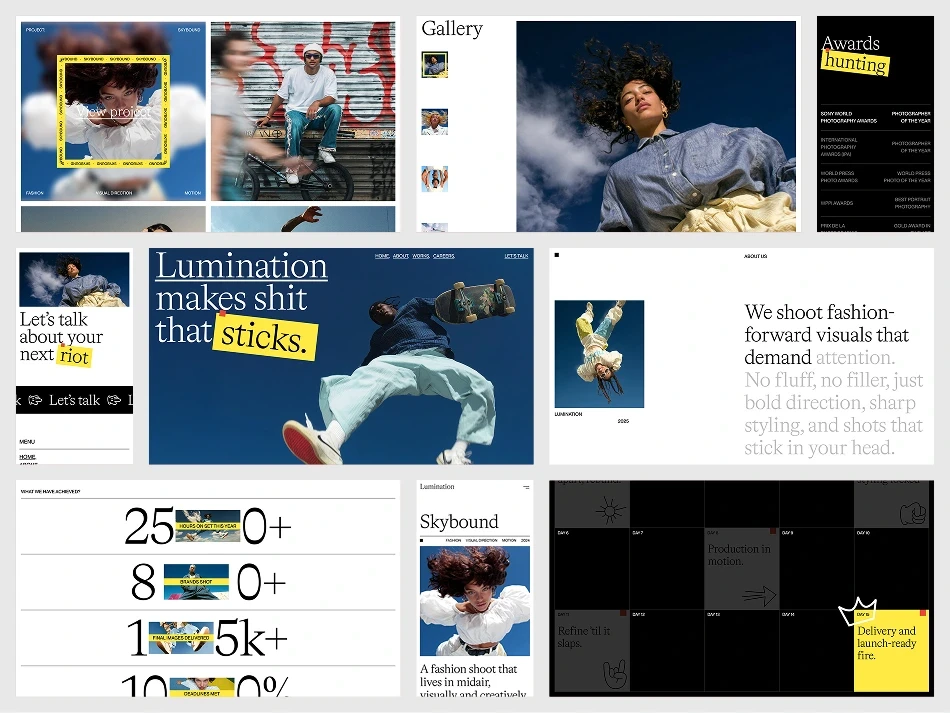The image size is (950, 713).
Task: Click the crown icon on the yellow delivery card
Action: [x=857, y=611]
